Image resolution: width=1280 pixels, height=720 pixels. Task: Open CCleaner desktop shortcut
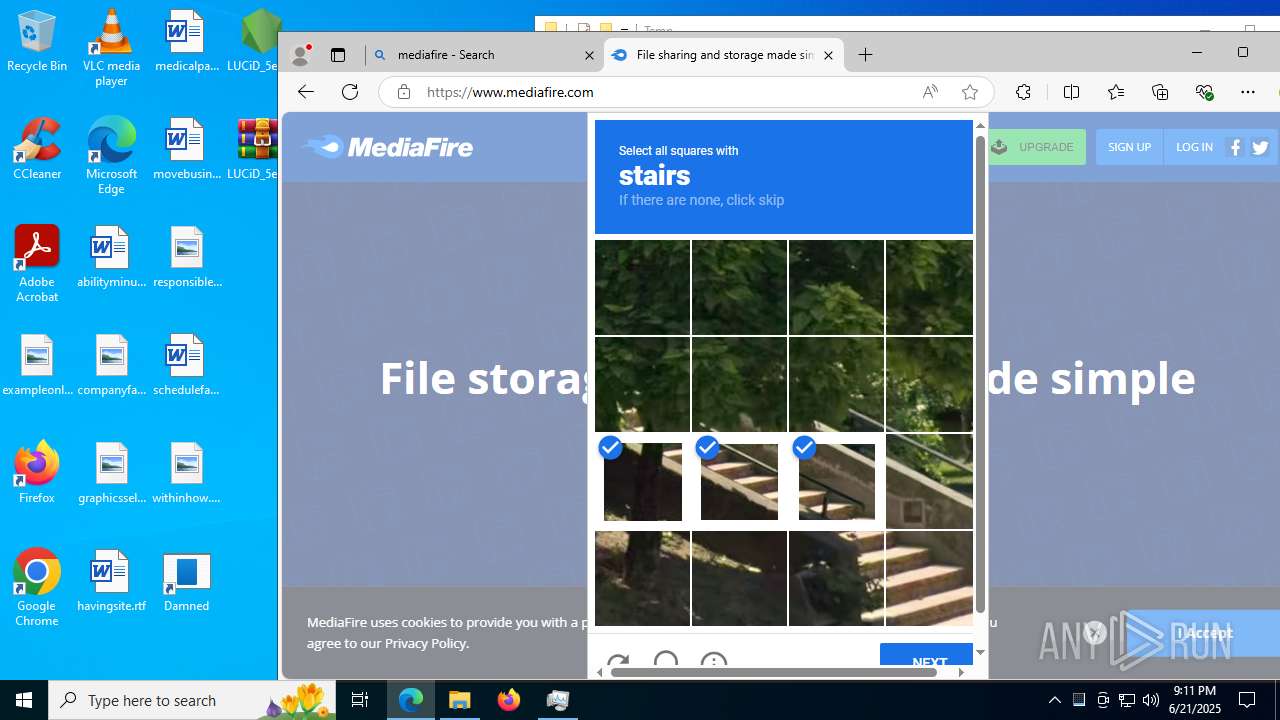(37, 150)
